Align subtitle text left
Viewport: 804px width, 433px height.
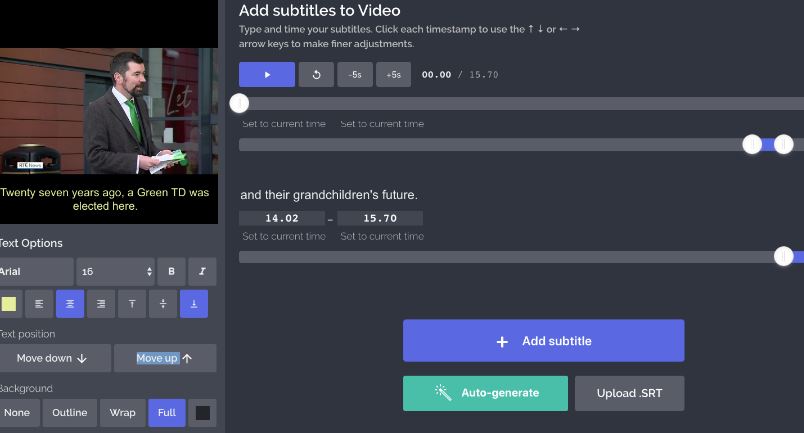tap(39, 304)
